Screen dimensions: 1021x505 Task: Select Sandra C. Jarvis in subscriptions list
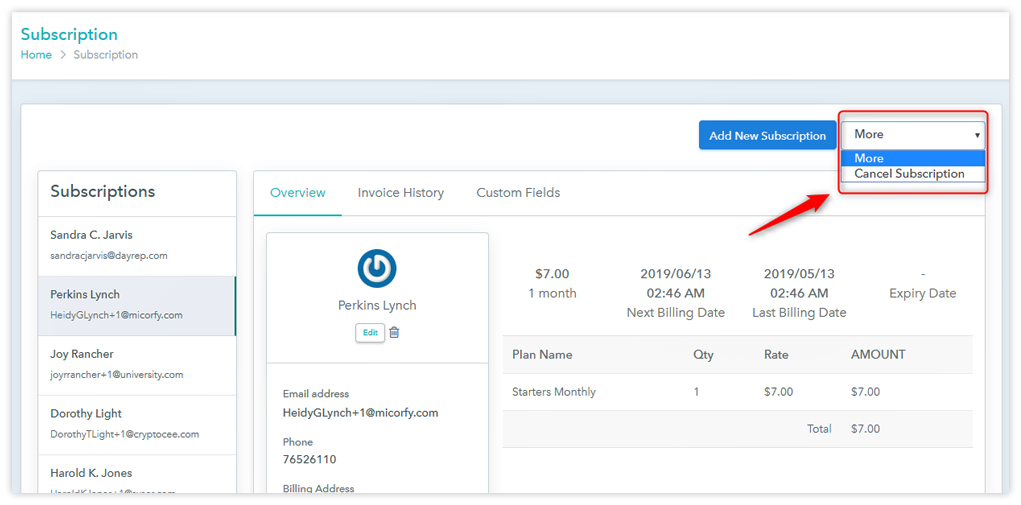(137, 245)
